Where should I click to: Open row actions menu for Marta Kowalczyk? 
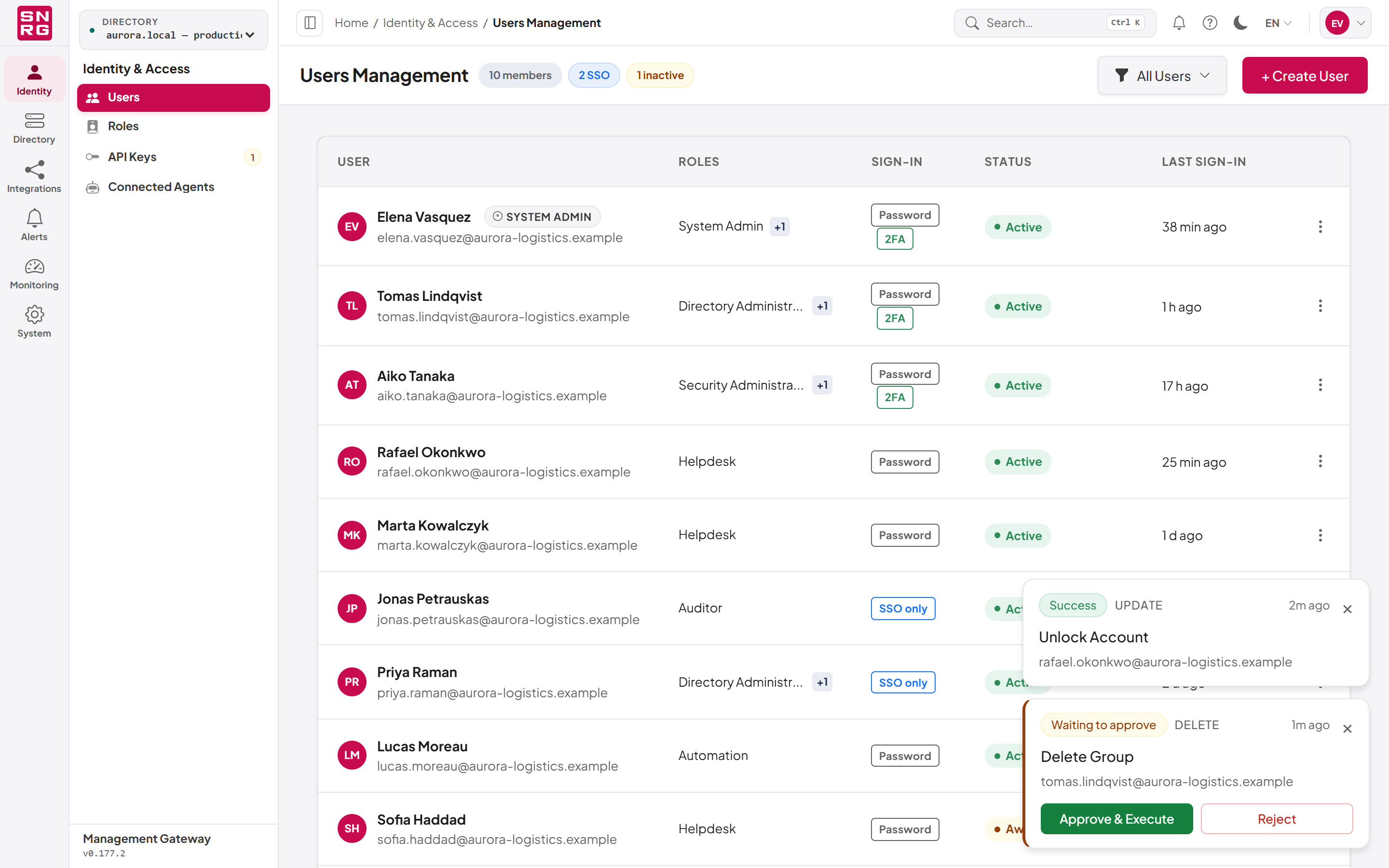[1320, 536]
